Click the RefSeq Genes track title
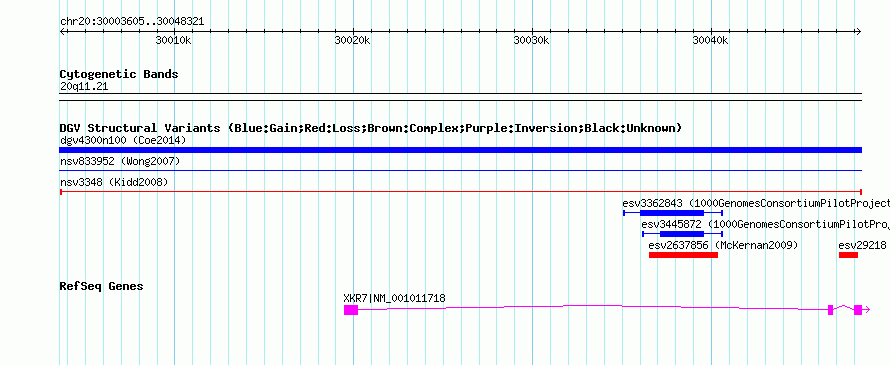890x365 pixels. [x=101, y=286]
